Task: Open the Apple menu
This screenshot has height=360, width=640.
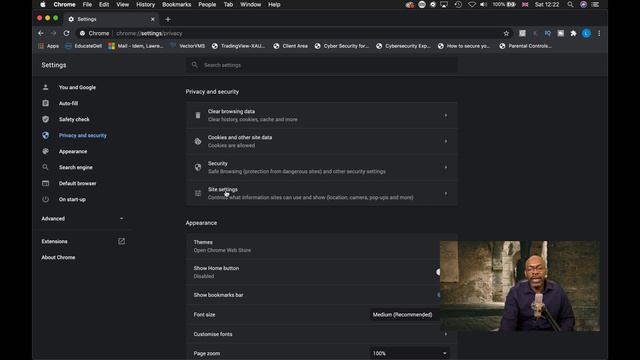Action: pos(43,4)
